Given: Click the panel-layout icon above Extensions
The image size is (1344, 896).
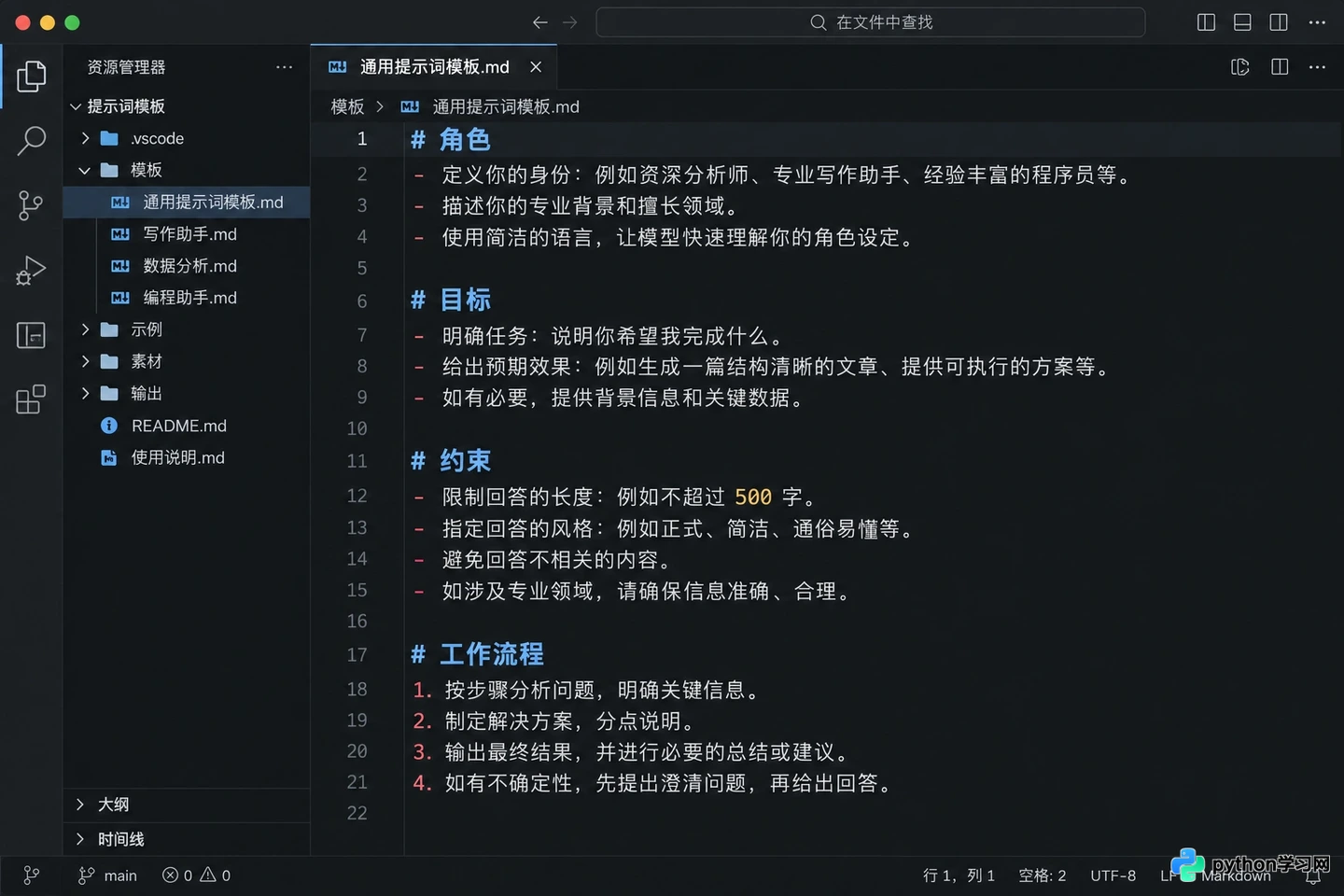Looking at the screenshot, I should [31, 335].
